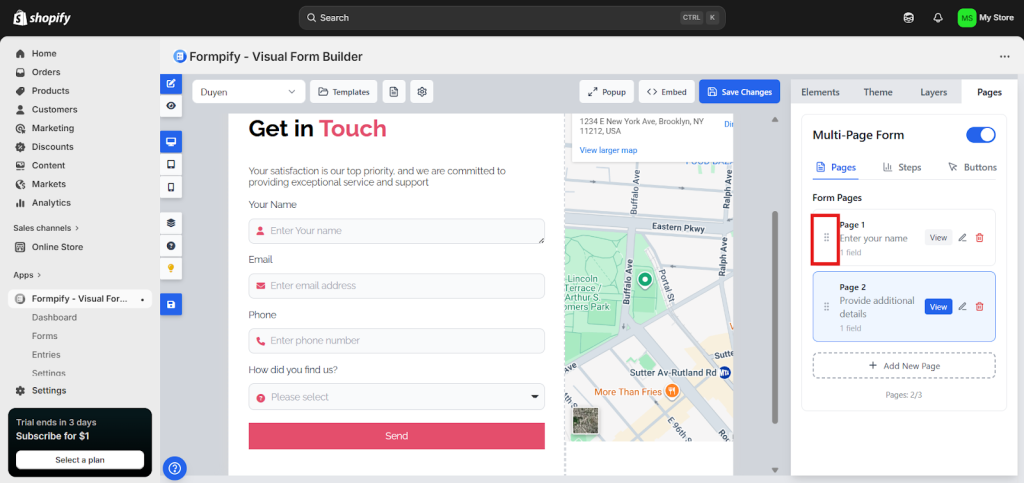Click the Add New Page button
Image resolution: width=1024 pixels, height=483 pixels.
(903, 366)
